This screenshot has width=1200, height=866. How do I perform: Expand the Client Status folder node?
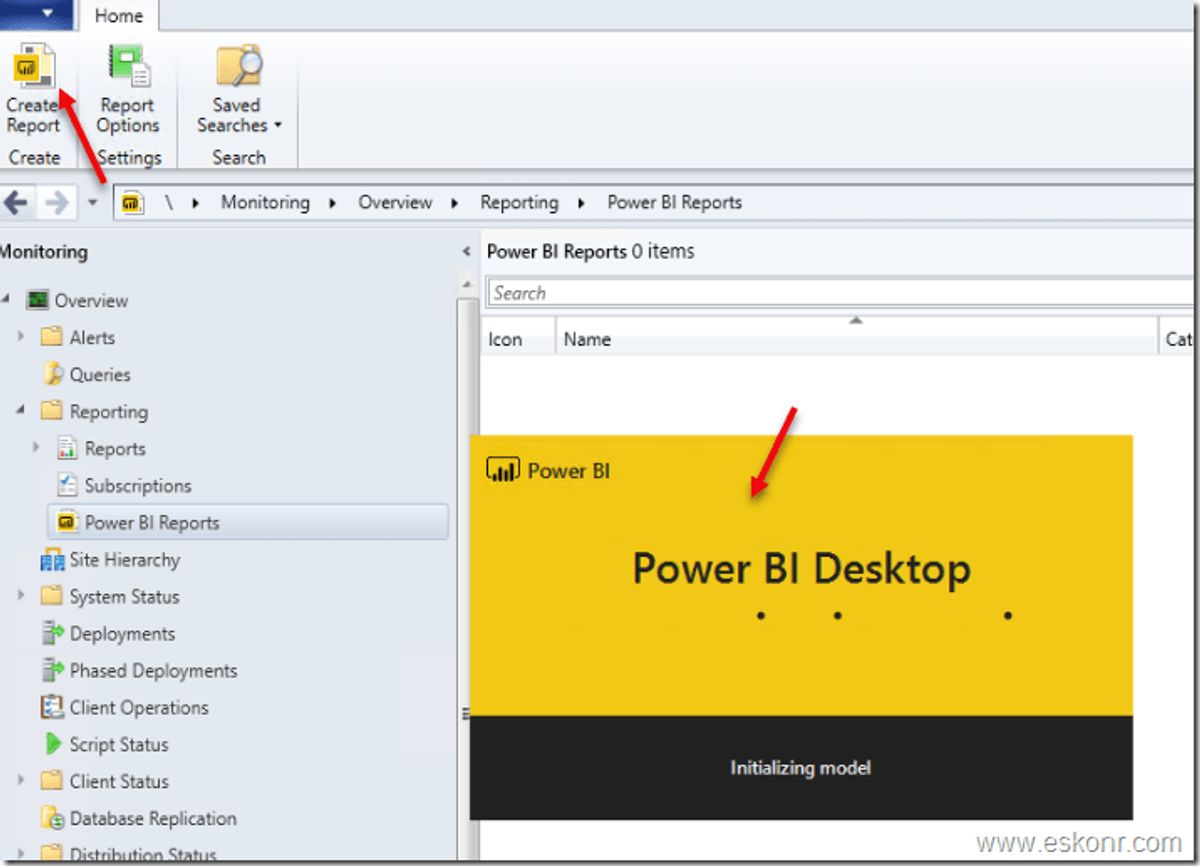[22, 781]
